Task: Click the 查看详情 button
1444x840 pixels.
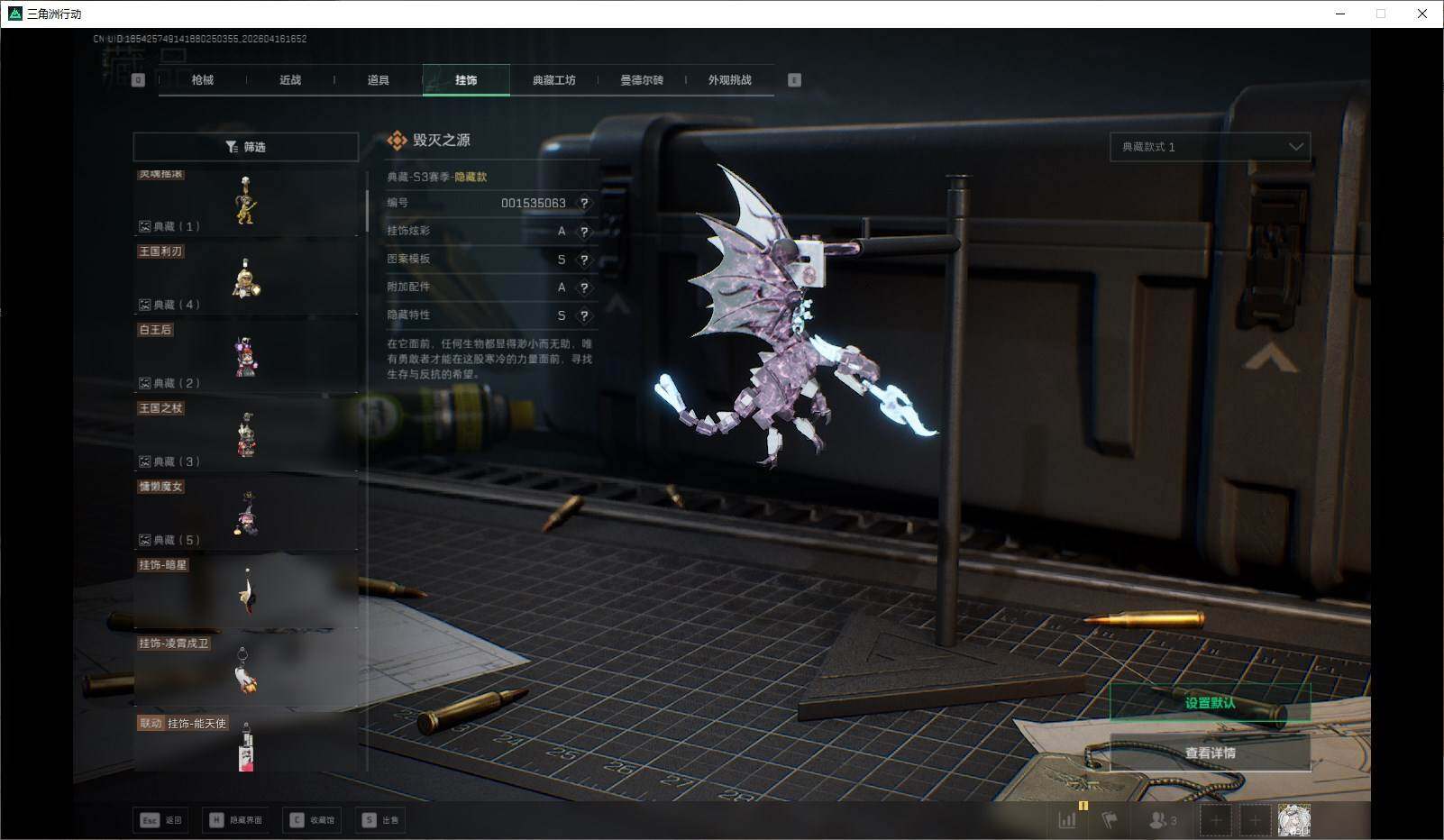Action: click(1210, 753)
